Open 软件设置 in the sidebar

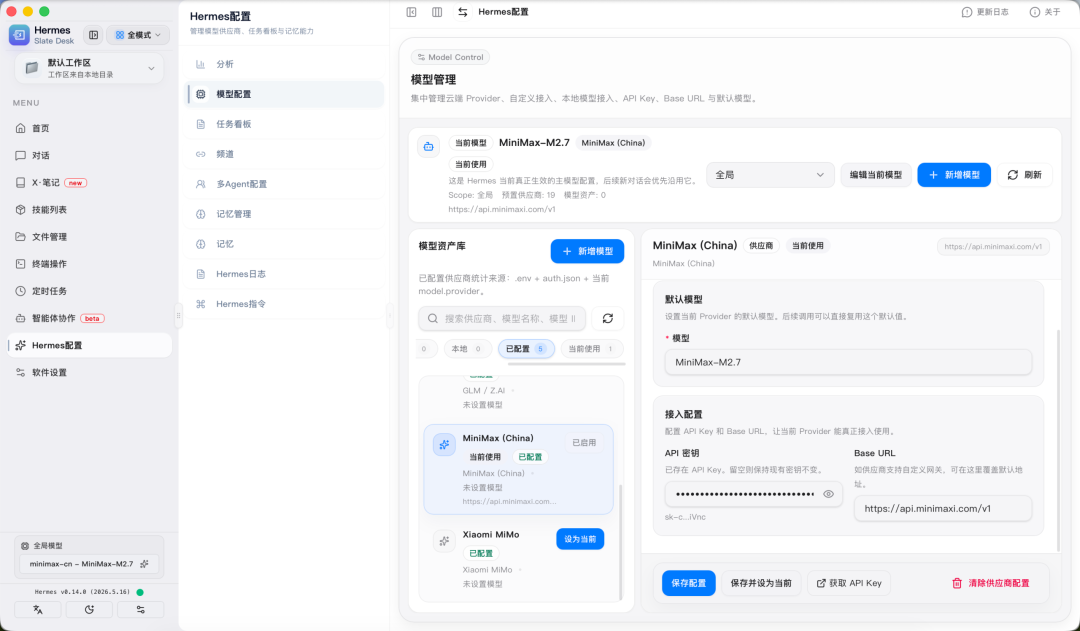pyautogui.click(x=89, y=373)
